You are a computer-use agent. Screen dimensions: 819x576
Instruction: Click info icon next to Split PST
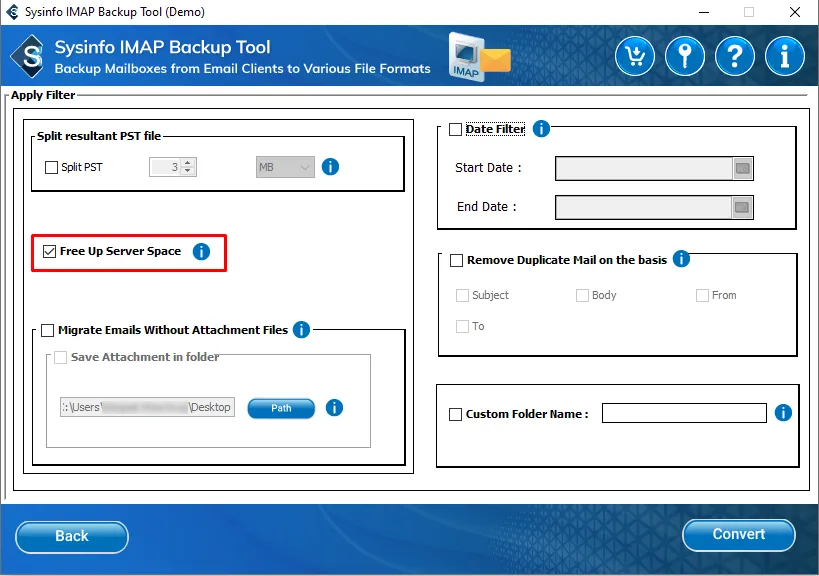(x=330, y=167)
